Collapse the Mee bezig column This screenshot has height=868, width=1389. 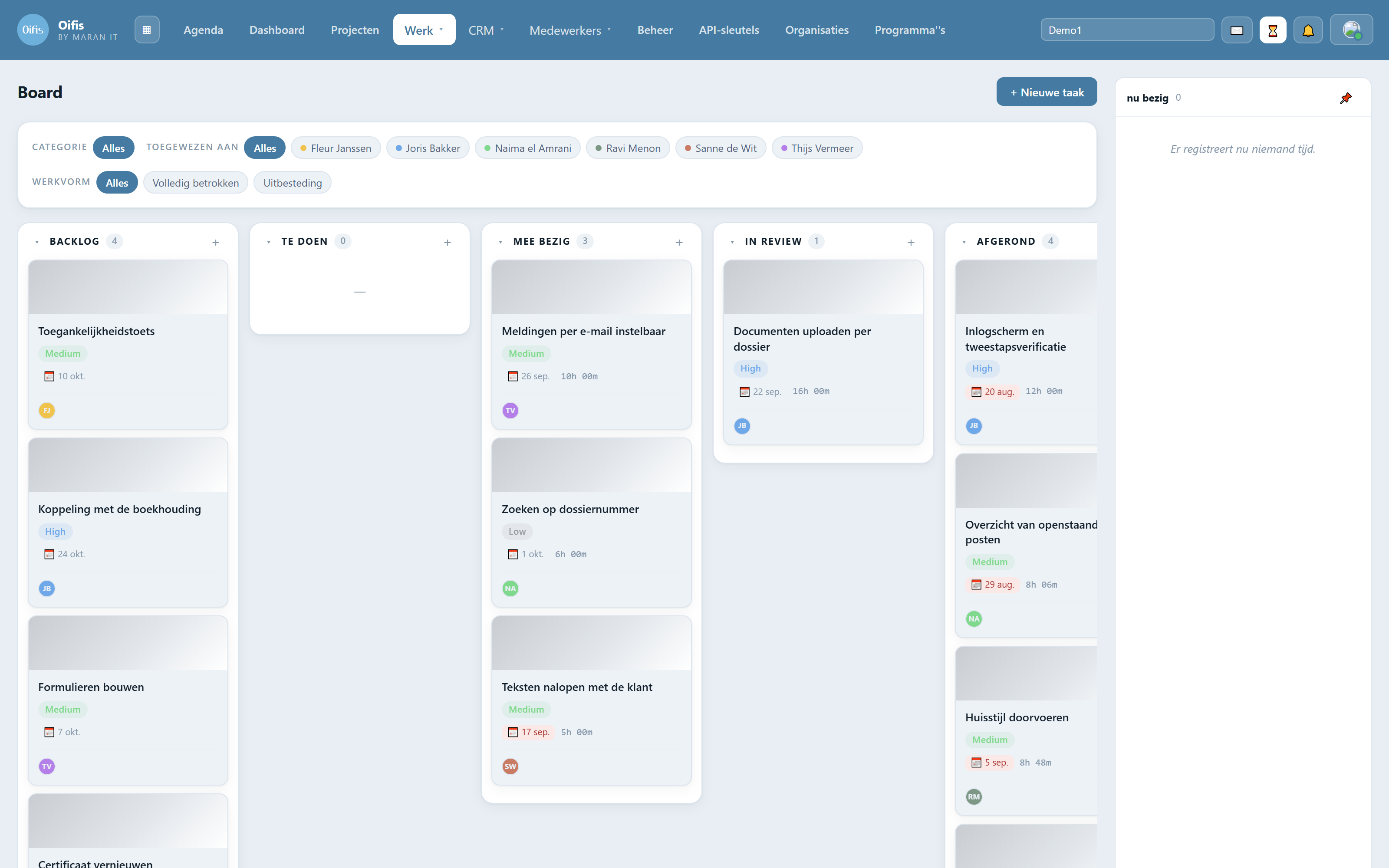(500, 242)
